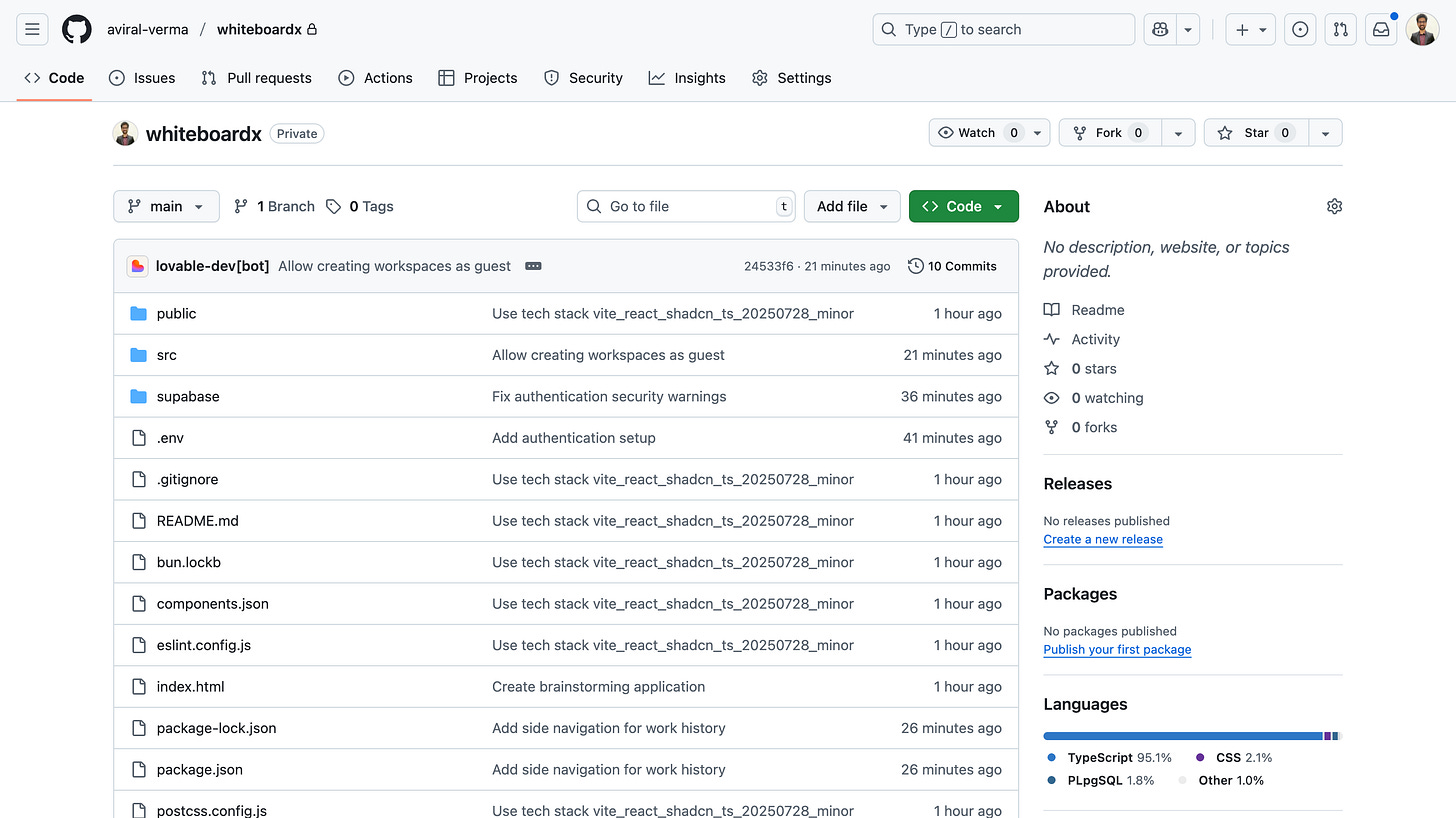The width and height of the screenshot is (1456, 818).
Task: Click the package.json file icon
Action: point(139,770)
